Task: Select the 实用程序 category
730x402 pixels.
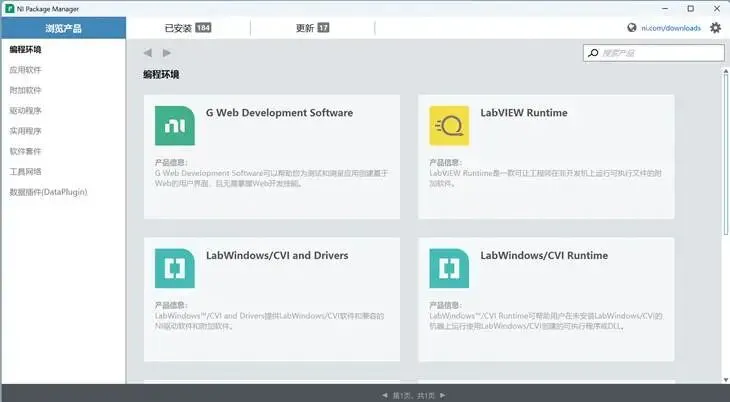Action: coord(26,131)
